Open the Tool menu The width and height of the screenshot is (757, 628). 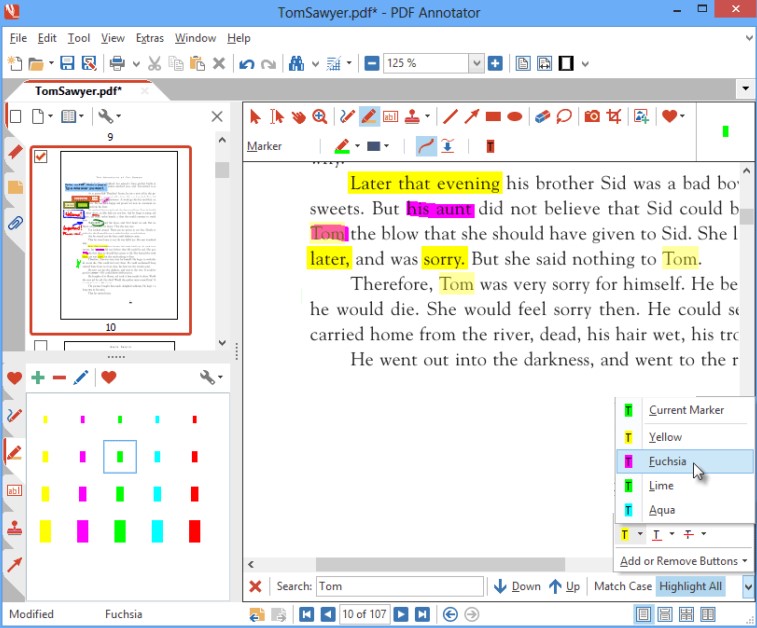(x=79, y=38)
